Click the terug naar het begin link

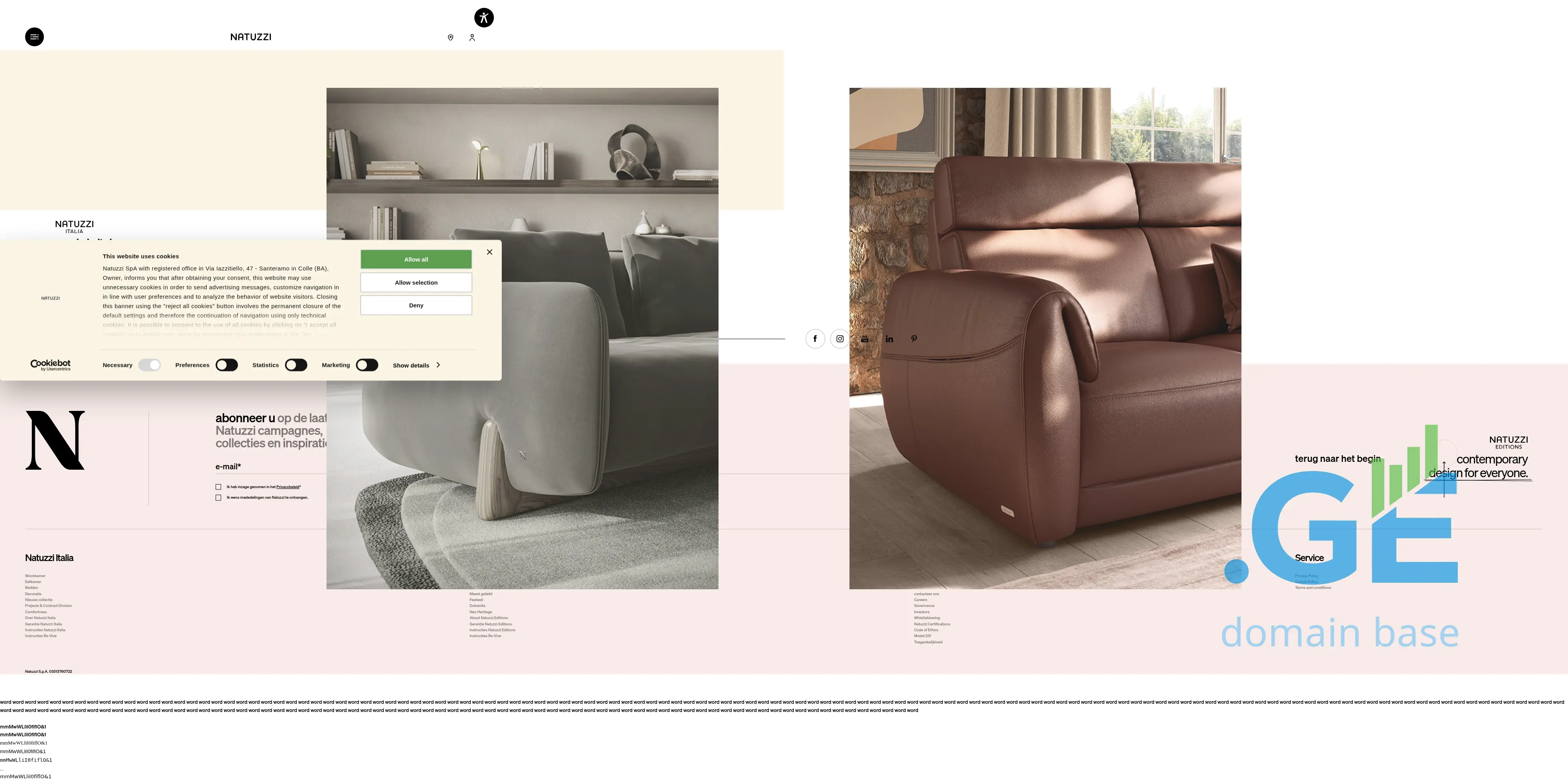(1337, 459)
